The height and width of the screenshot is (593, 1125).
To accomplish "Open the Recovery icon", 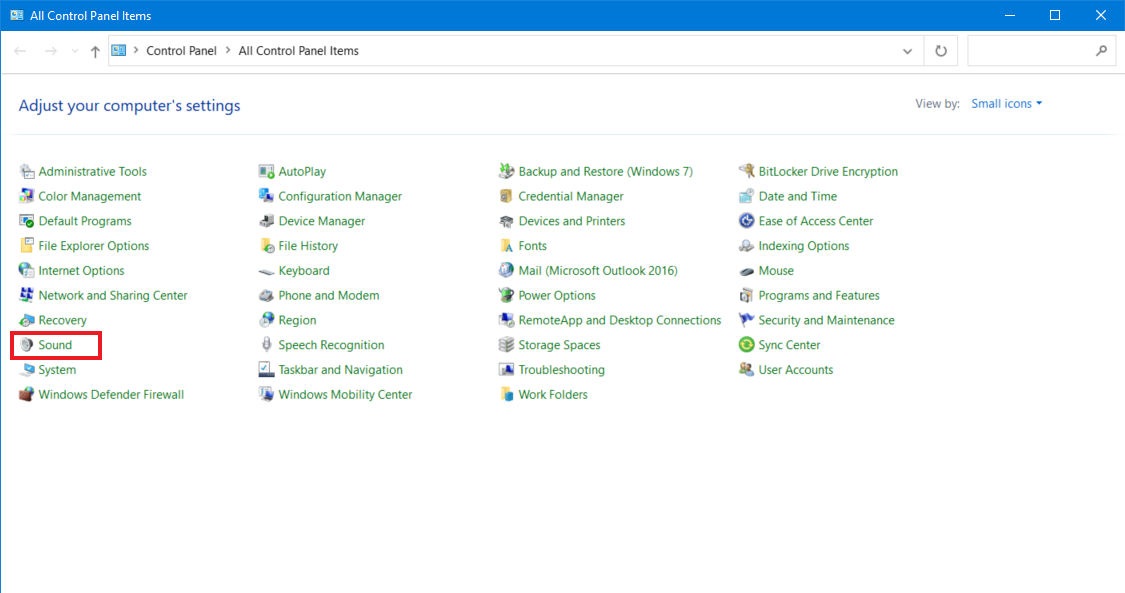I will [x=27, y=320].
